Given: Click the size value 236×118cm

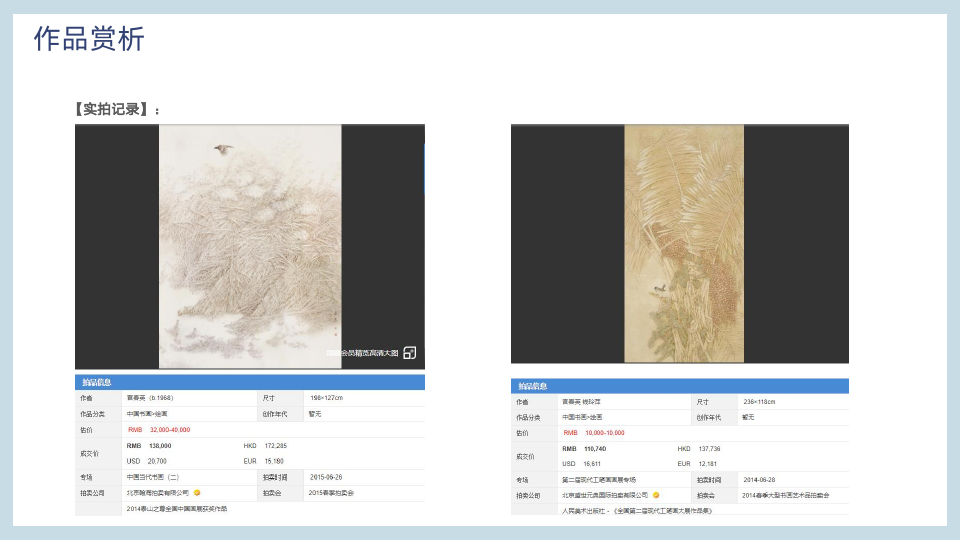Looking at the screenshot, I should tap(759, 402).
